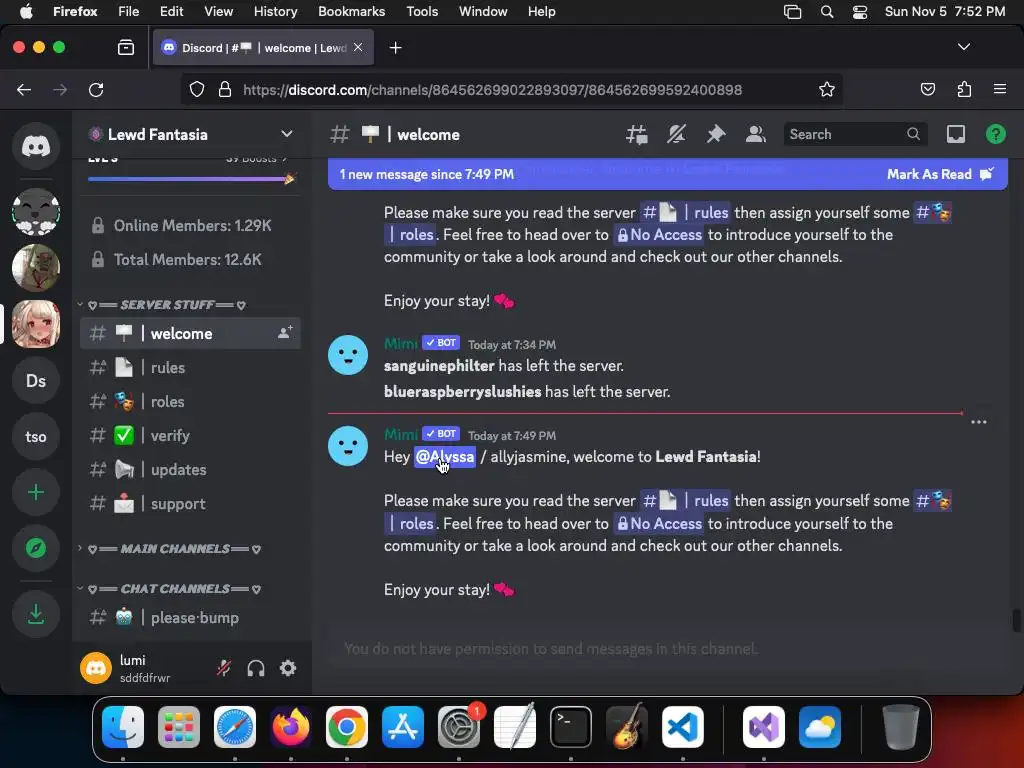This screenshot has height=768, width=1024.
Task: Click the chat scrollbar thumb
Action: click(x=1016, y=620)
